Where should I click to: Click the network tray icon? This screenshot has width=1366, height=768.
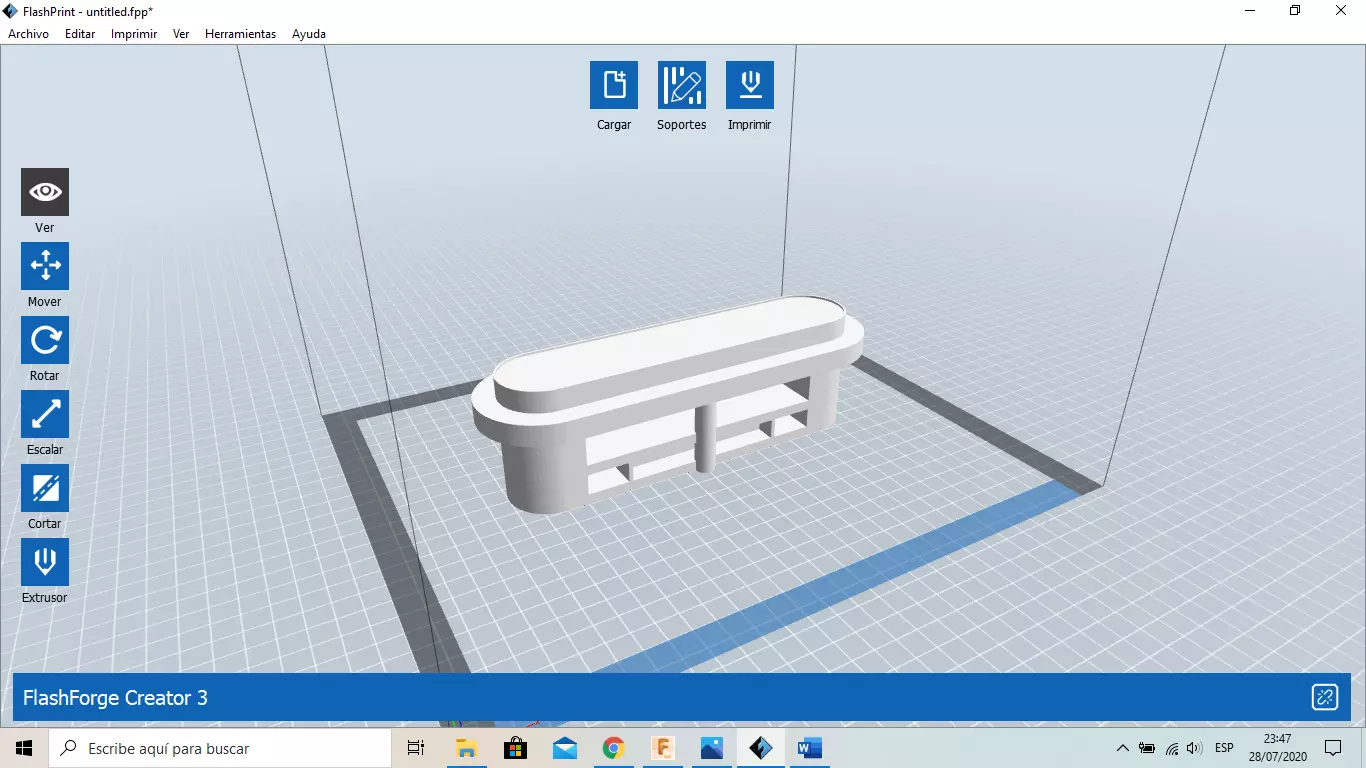1170,748
